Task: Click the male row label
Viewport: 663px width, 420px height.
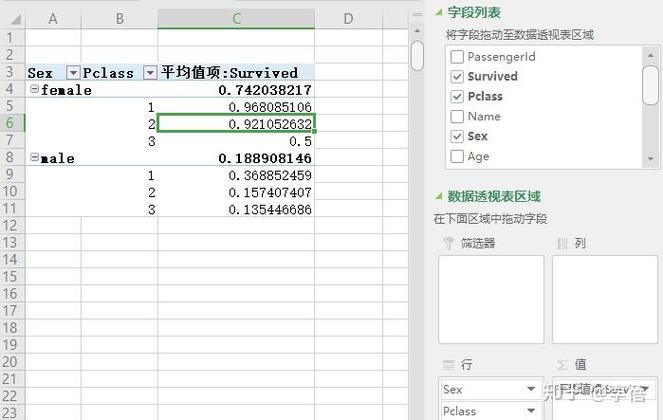Action: pyautogui.click(x=58, y=158)
